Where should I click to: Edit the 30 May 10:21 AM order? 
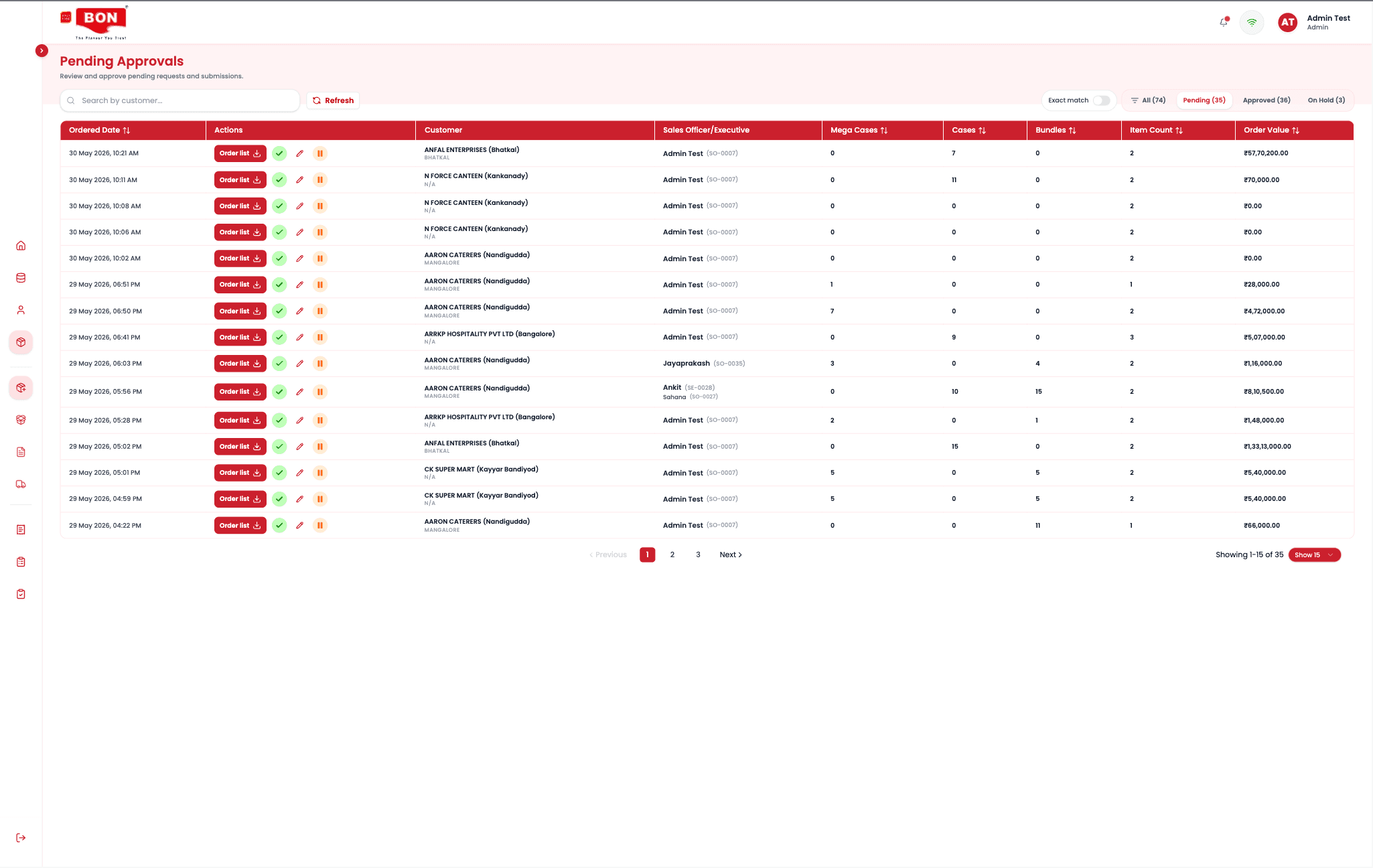tap(299, 153)
